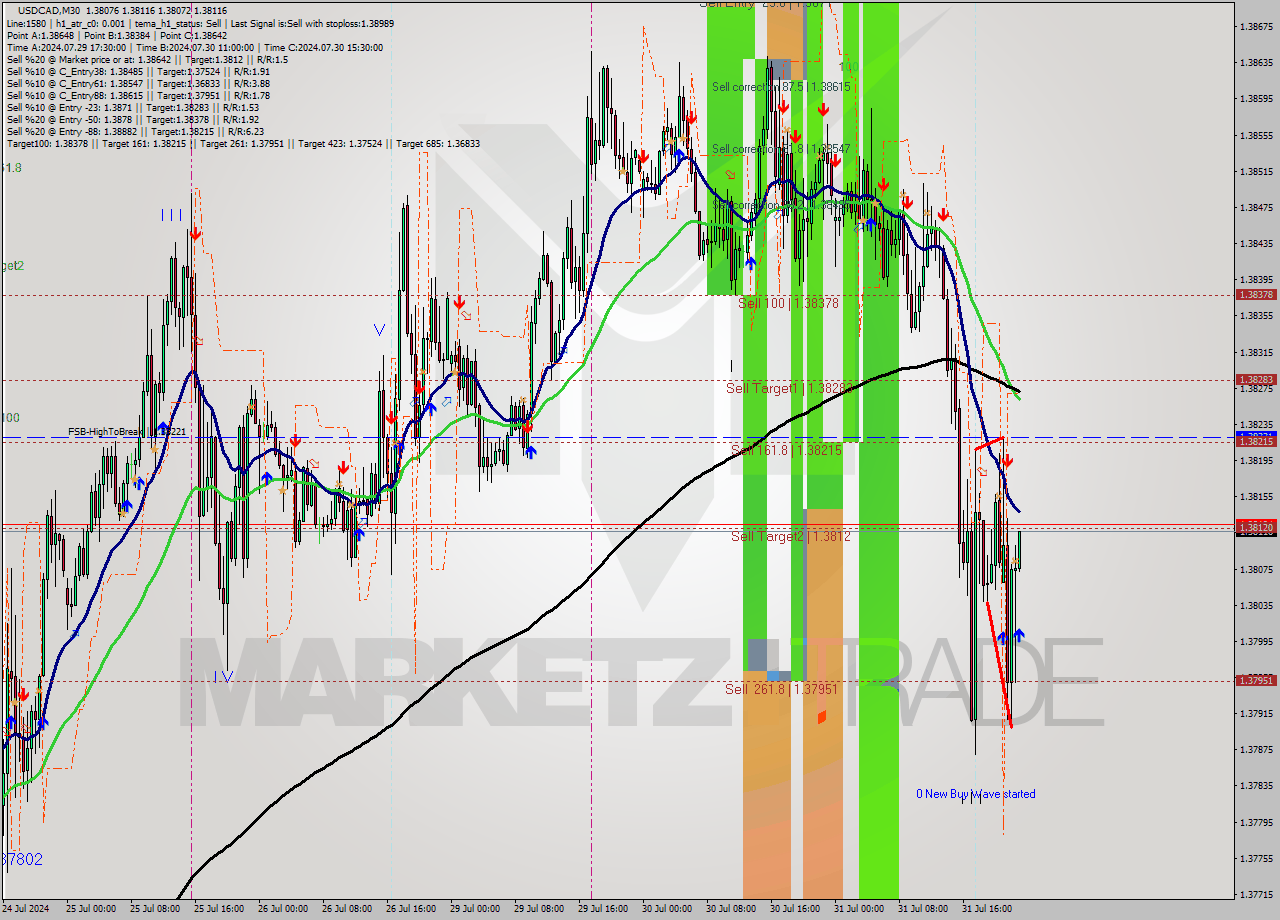Click the red 1.38283 price tag
This screenshot has height=920, width=1280.
[1256, 380]
